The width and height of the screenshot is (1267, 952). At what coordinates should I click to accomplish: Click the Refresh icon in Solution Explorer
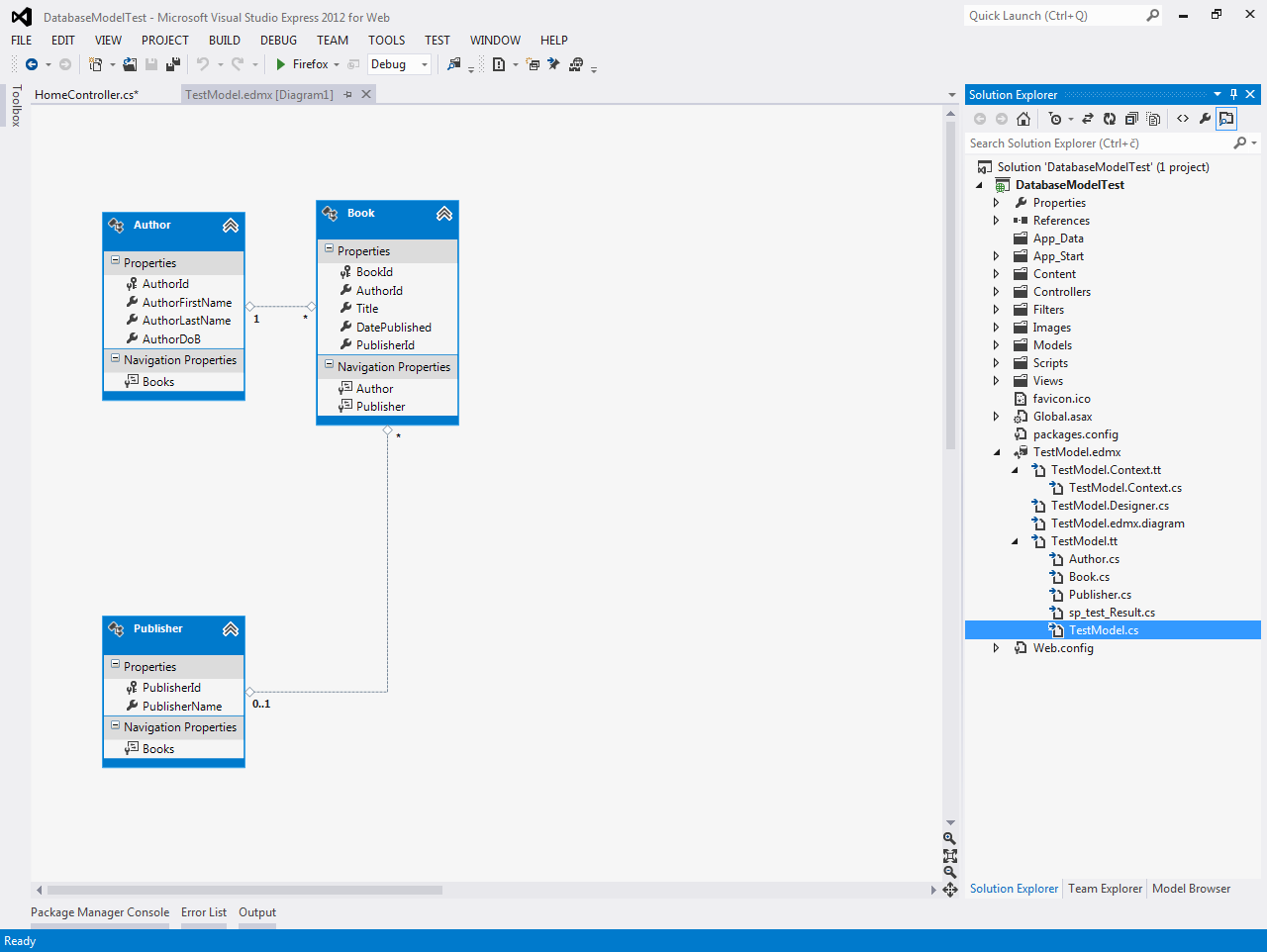tap(1110, 119)
